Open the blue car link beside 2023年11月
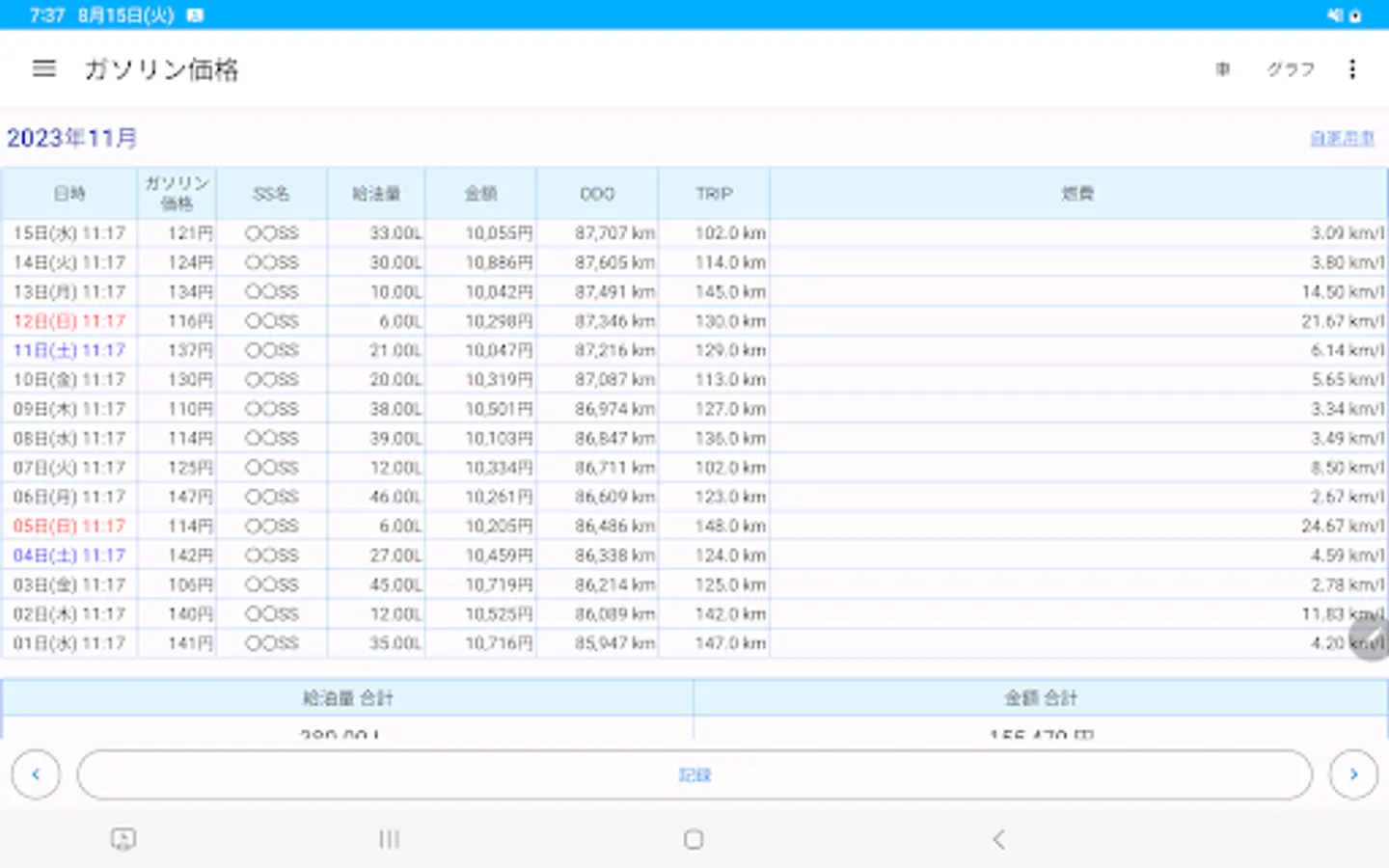 click(1342, 138)
